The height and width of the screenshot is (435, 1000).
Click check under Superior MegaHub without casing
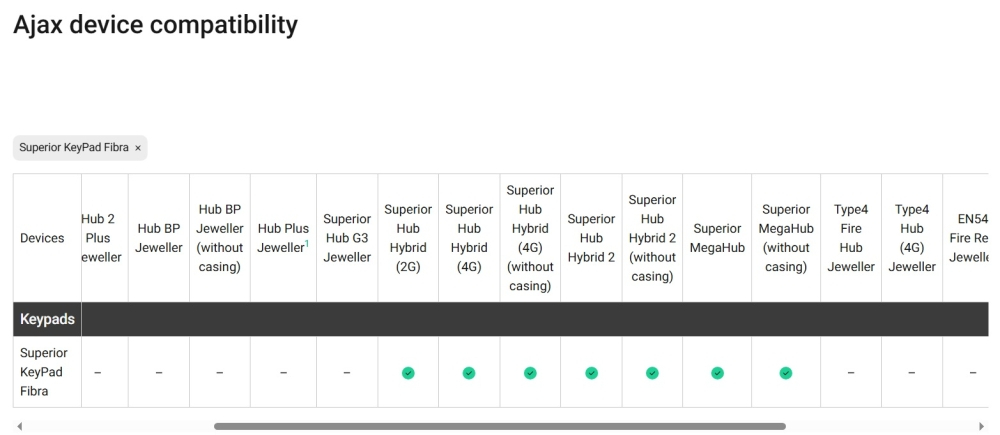[x=786, y=373]
